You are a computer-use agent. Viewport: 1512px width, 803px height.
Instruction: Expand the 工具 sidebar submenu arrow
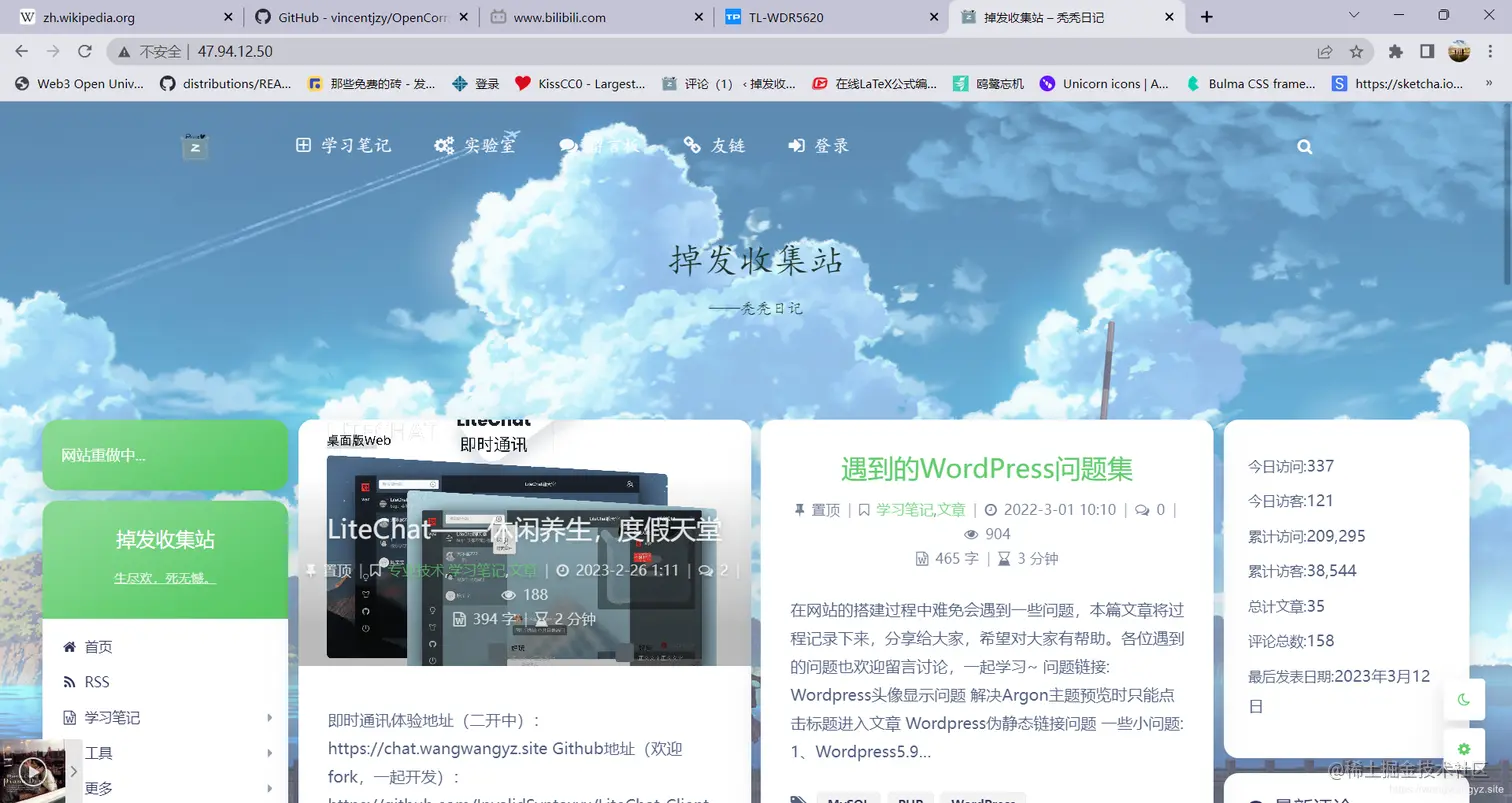(270, 753)
